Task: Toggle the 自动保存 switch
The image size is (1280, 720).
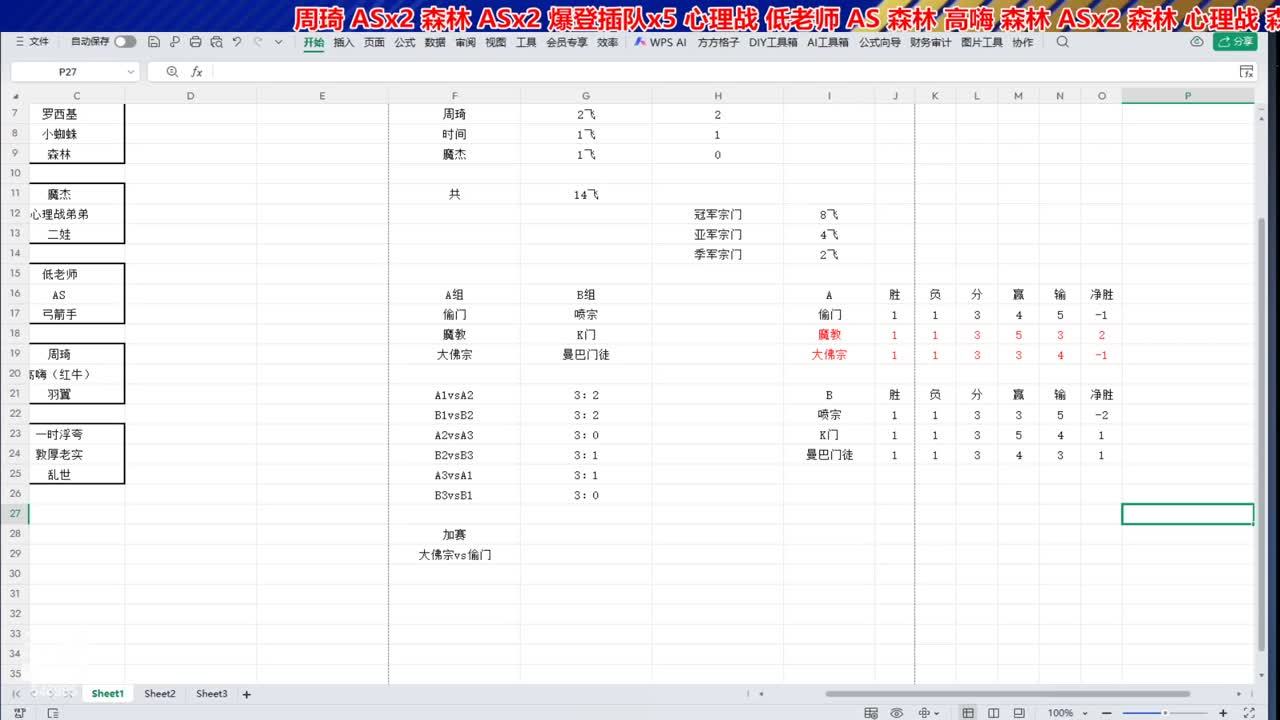Action: click(x=125, y=42)
